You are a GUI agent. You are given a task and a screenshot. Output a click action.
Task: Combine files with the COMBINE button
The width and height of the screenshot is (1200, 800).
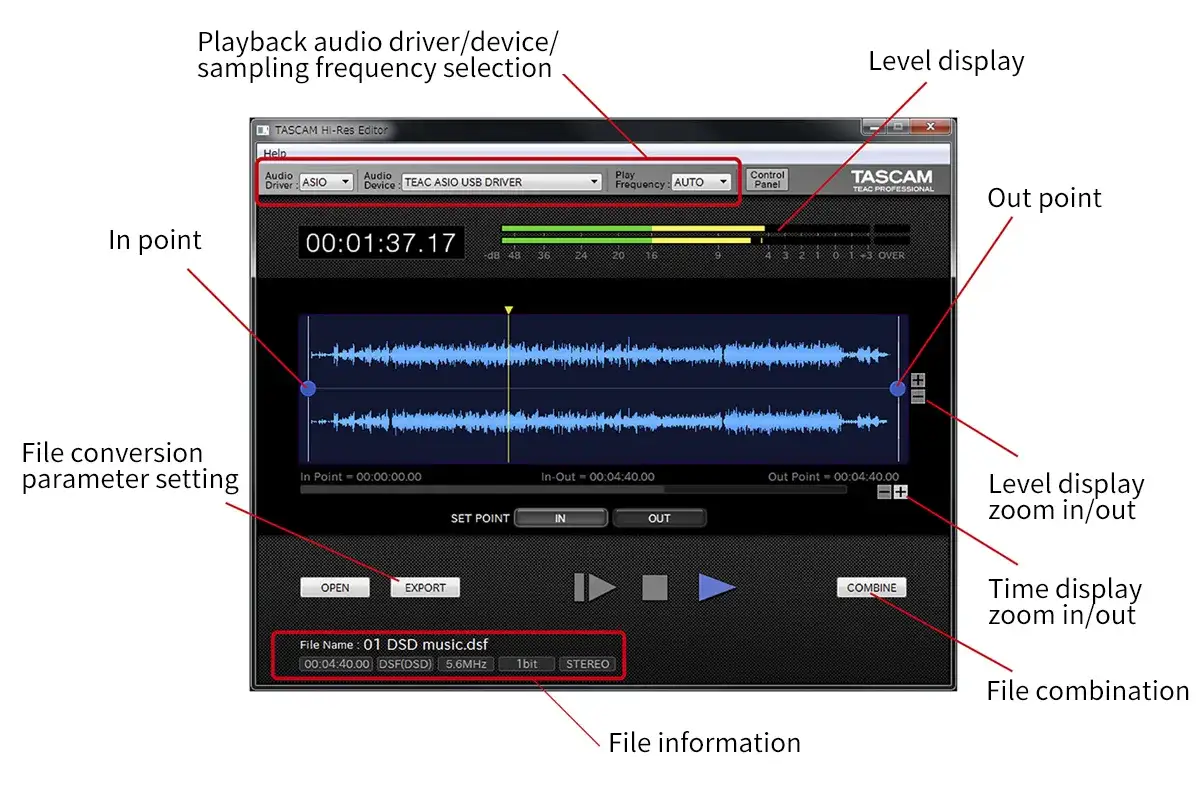point(870,587)
